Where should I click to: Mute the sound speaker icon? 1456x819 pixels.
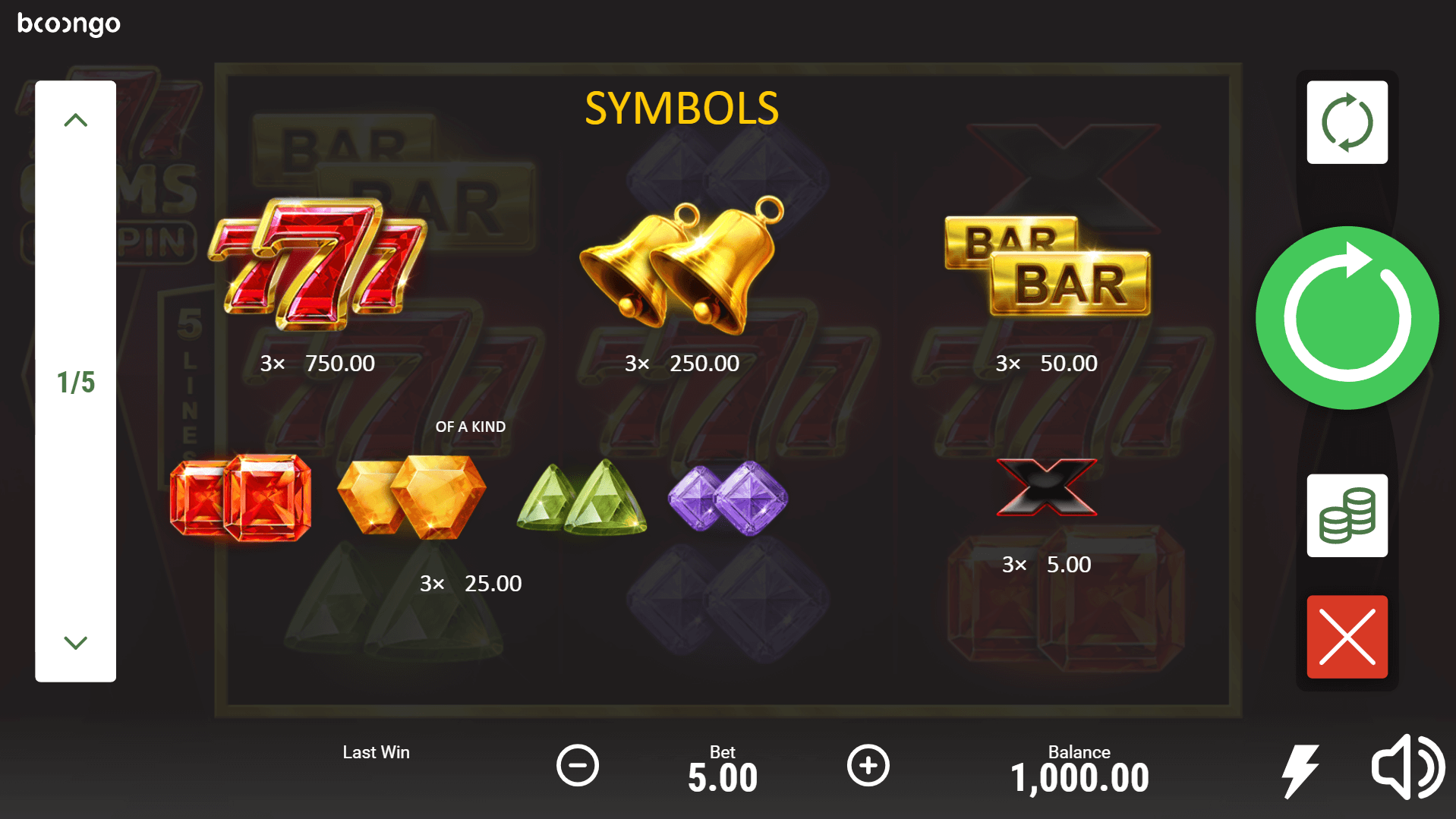[x=1407, y=767]
